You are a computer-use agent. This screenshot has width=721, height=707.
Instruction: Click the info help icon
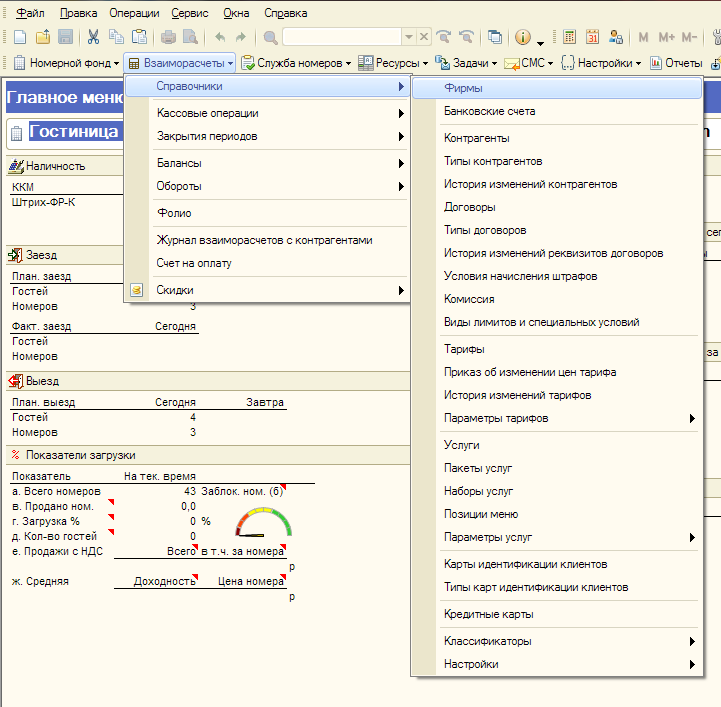tap(523, 37)
